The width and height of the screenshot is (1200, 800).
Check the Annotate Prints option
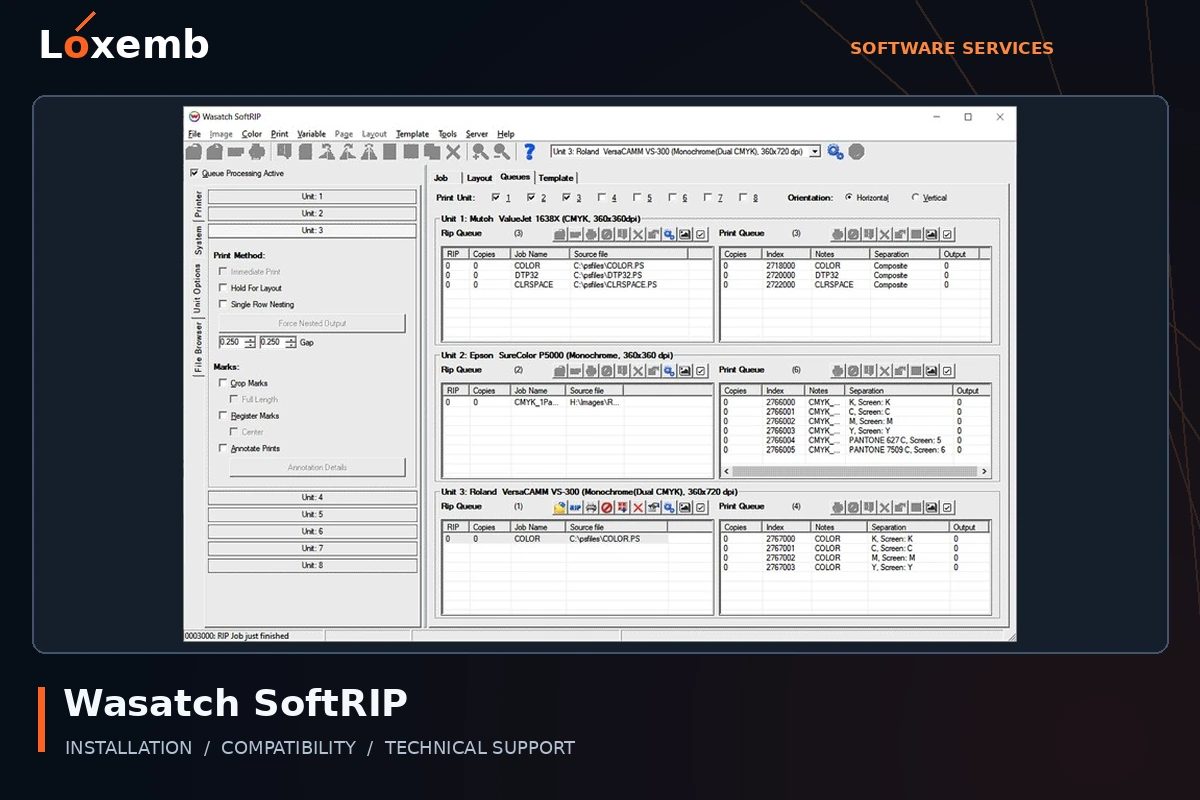click(223, 449)
